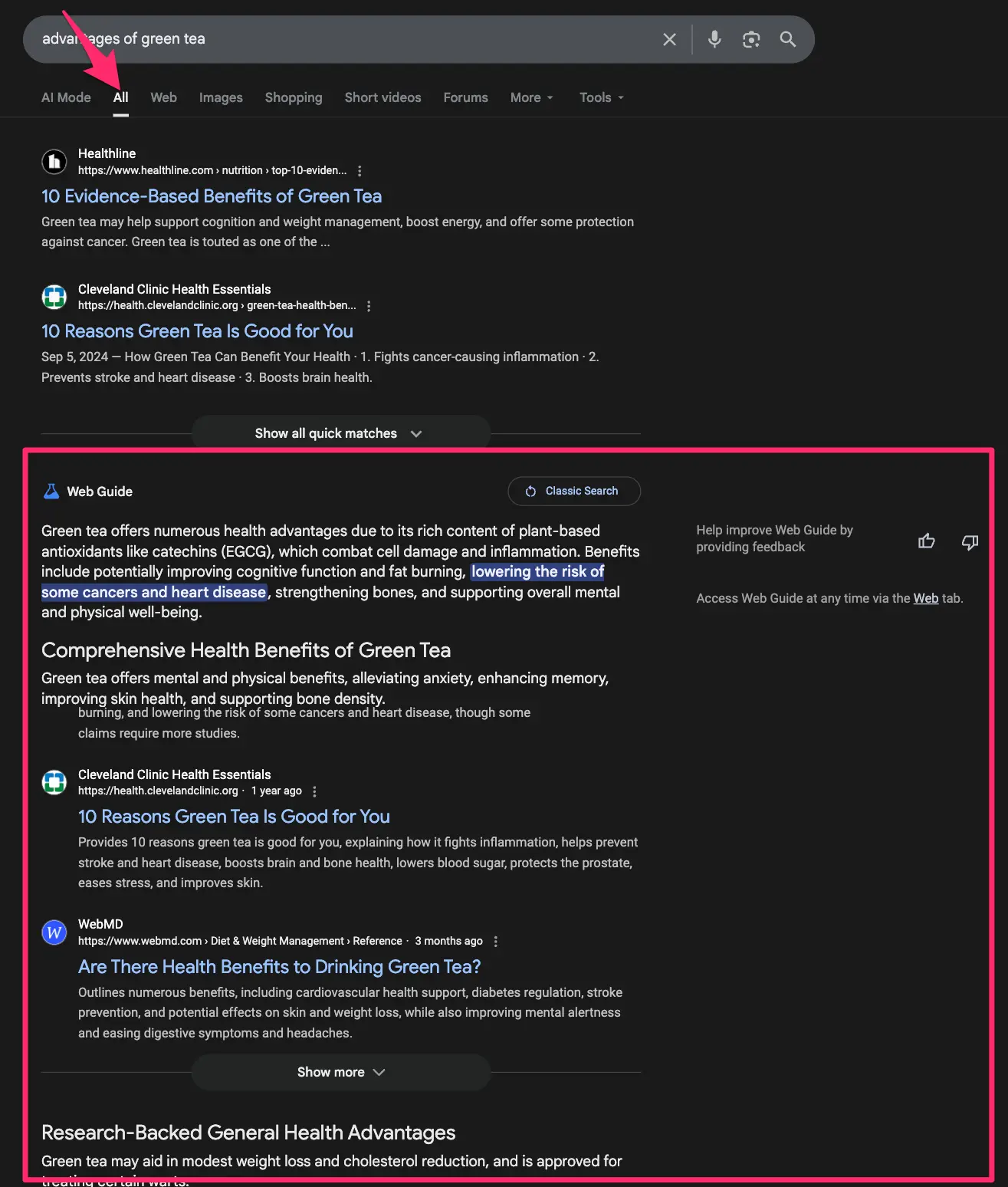Screen dimensions: 1008x1187
Task: Switch to the Images tab
Action: coord(220,97)
